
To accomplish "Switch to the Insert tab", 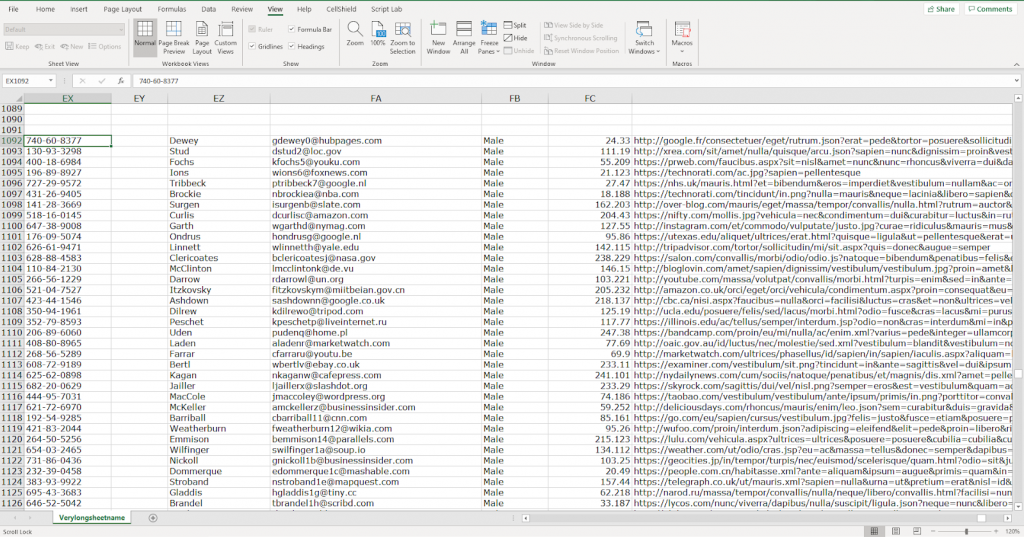I will coord(78,9).
